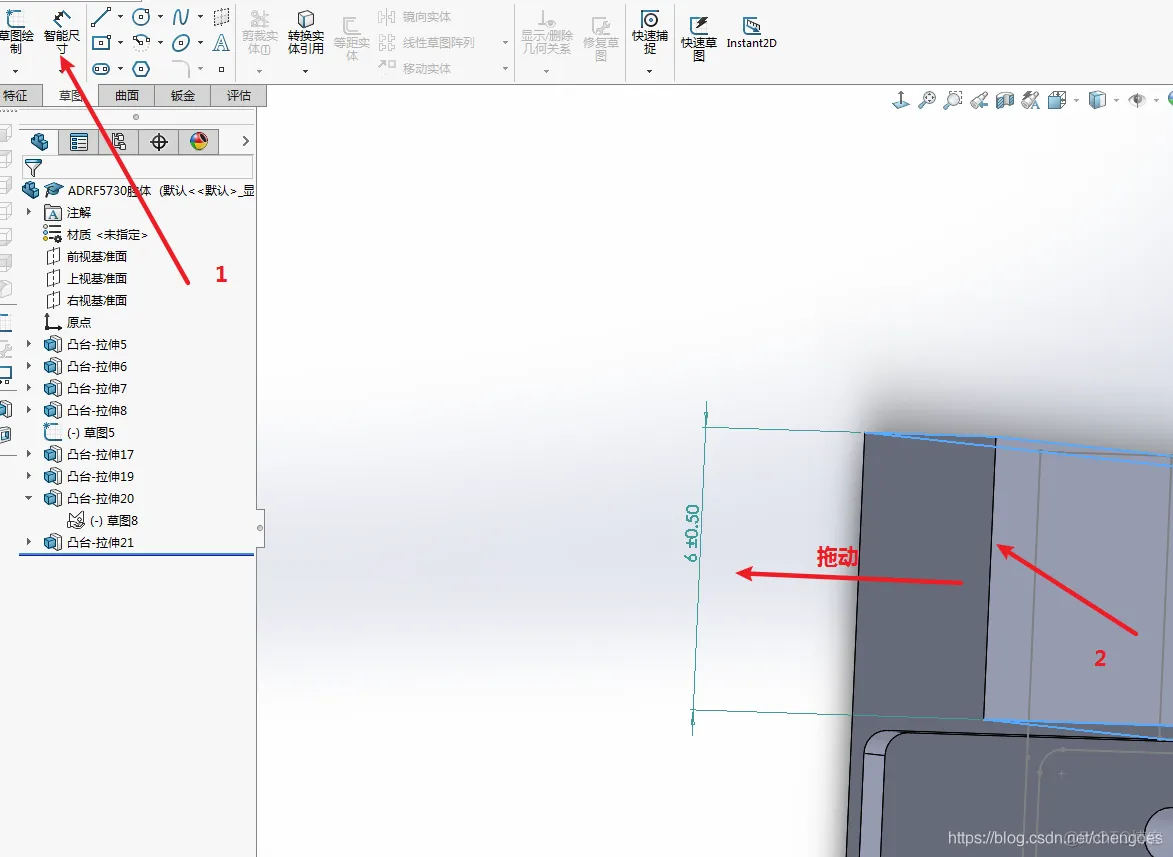This screenshot has width=1173, height=857.
Task: Click Zoom to Area magnifier icon
Action: tap(952, 100)
